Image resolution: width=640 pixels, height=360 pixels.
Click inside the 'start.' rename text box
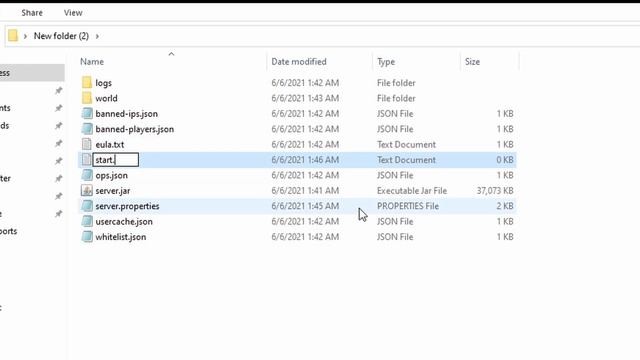[x=116, y=160]
